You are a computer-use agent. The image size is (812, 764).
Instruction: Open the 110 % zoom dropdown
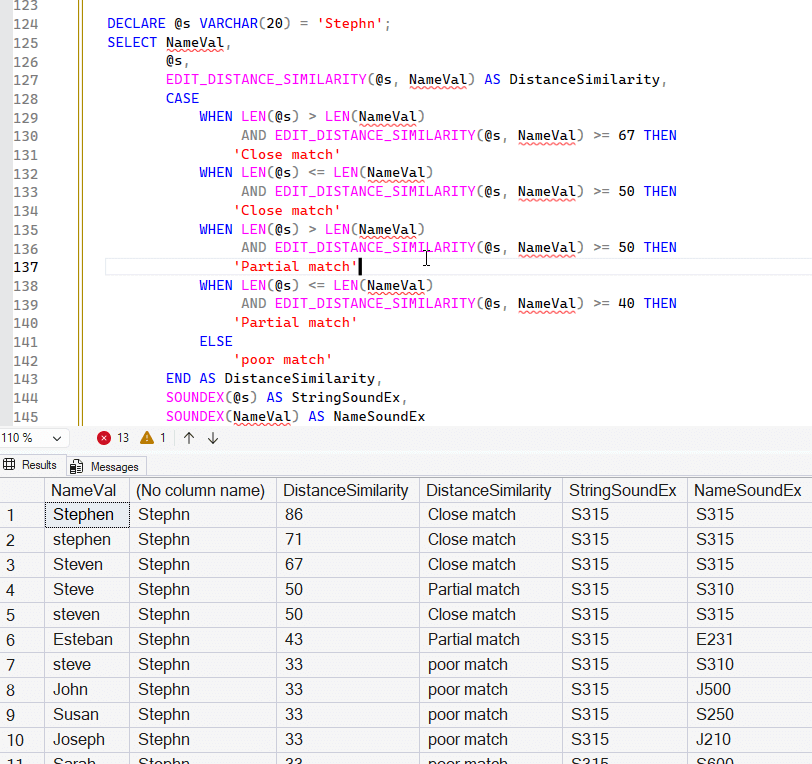coord(56,438)
